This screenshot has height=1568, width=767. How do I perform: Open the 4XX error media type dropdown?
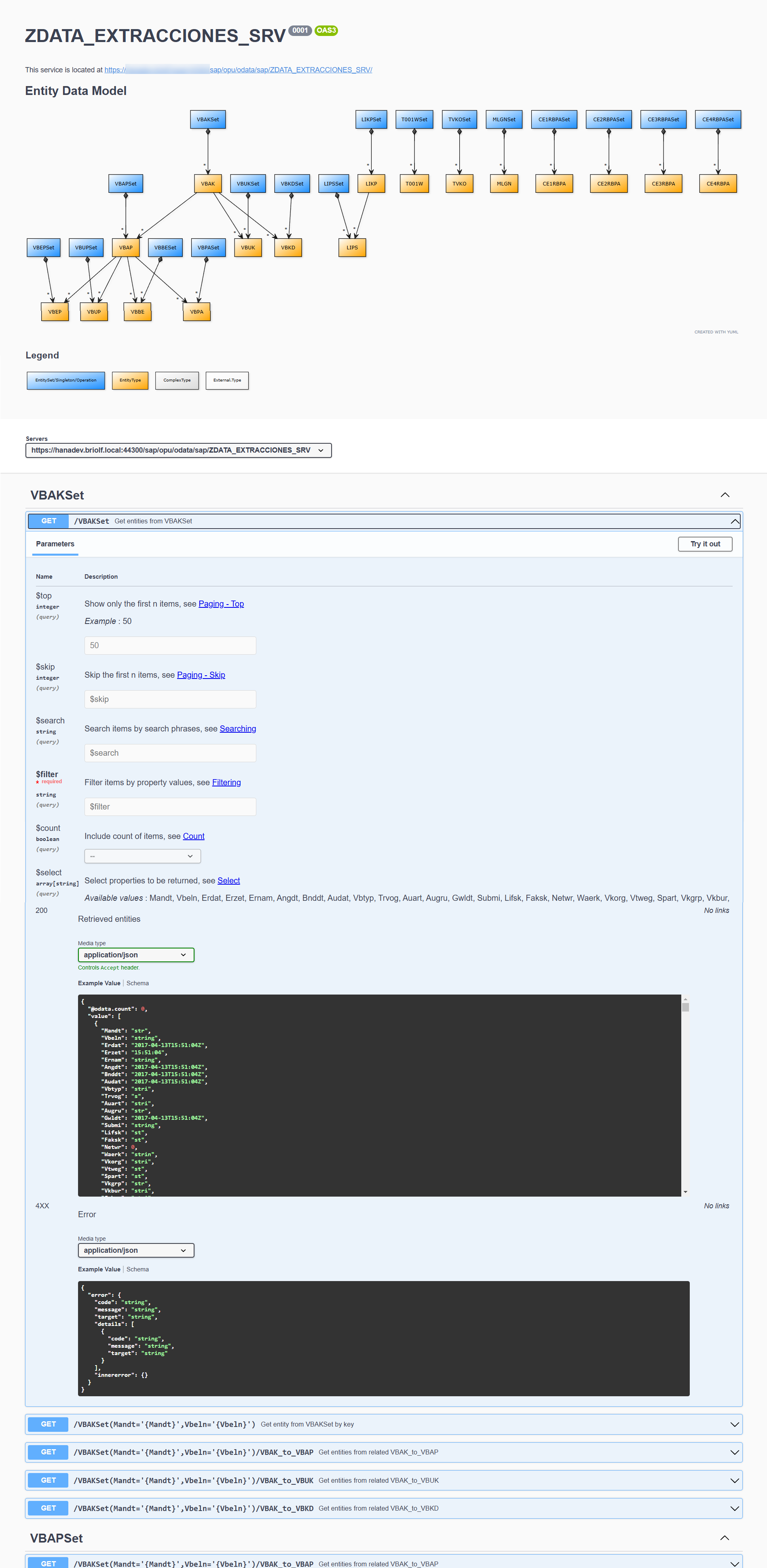(135, 1250)
